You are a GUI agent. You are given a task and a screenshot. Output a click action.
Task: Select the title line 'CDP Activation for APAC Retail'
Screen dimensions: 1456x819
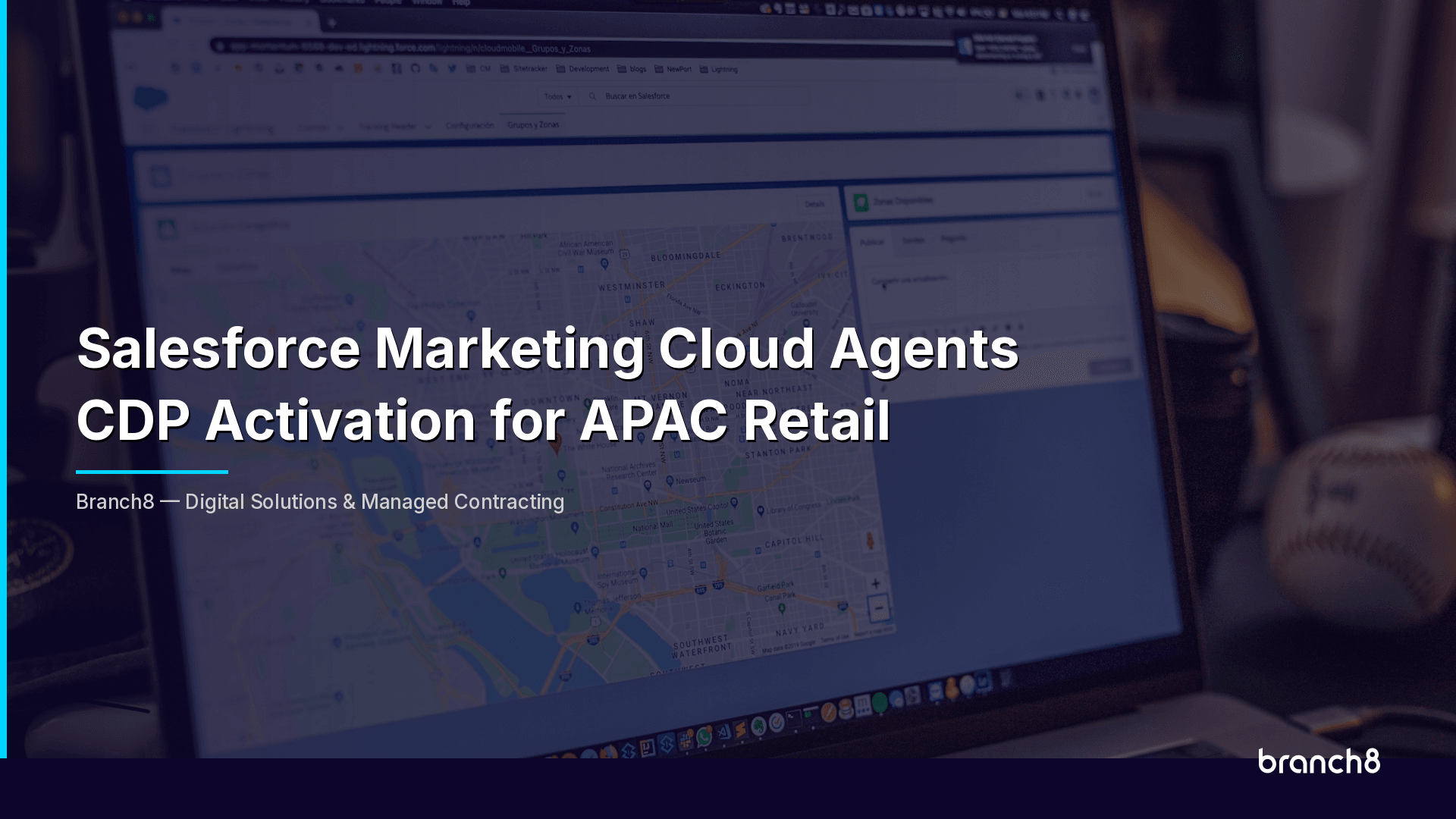[x=483, y=420]
